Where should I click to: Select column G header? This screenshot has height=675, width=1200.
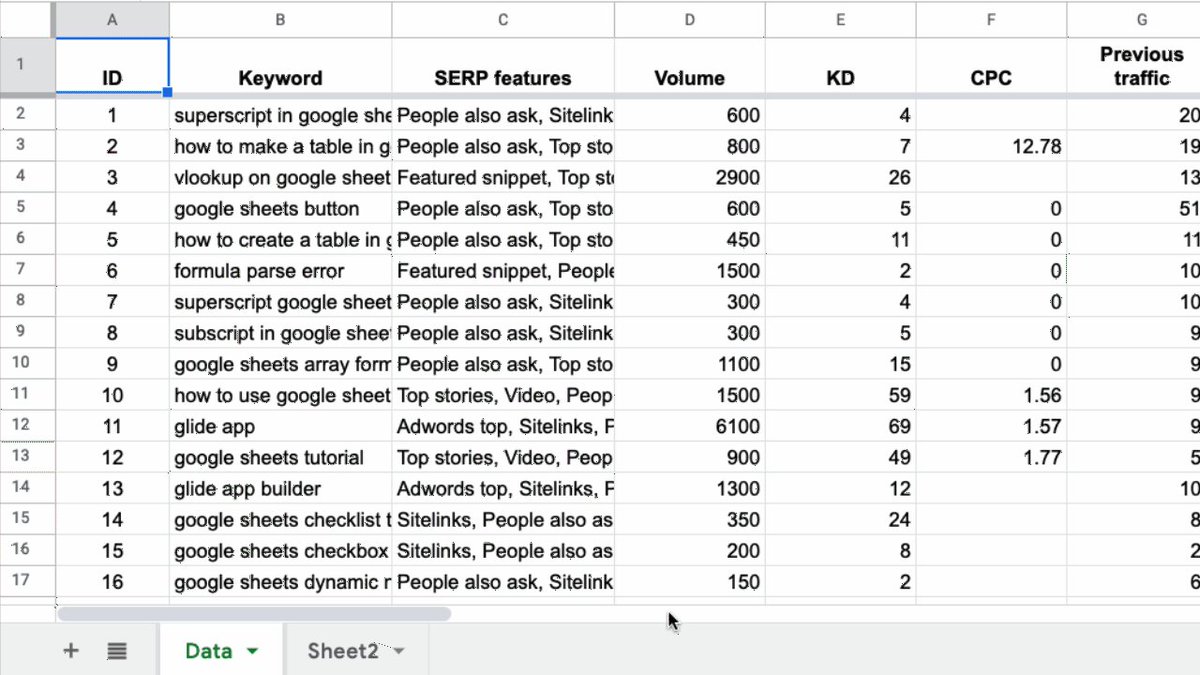click(1133, 19)
